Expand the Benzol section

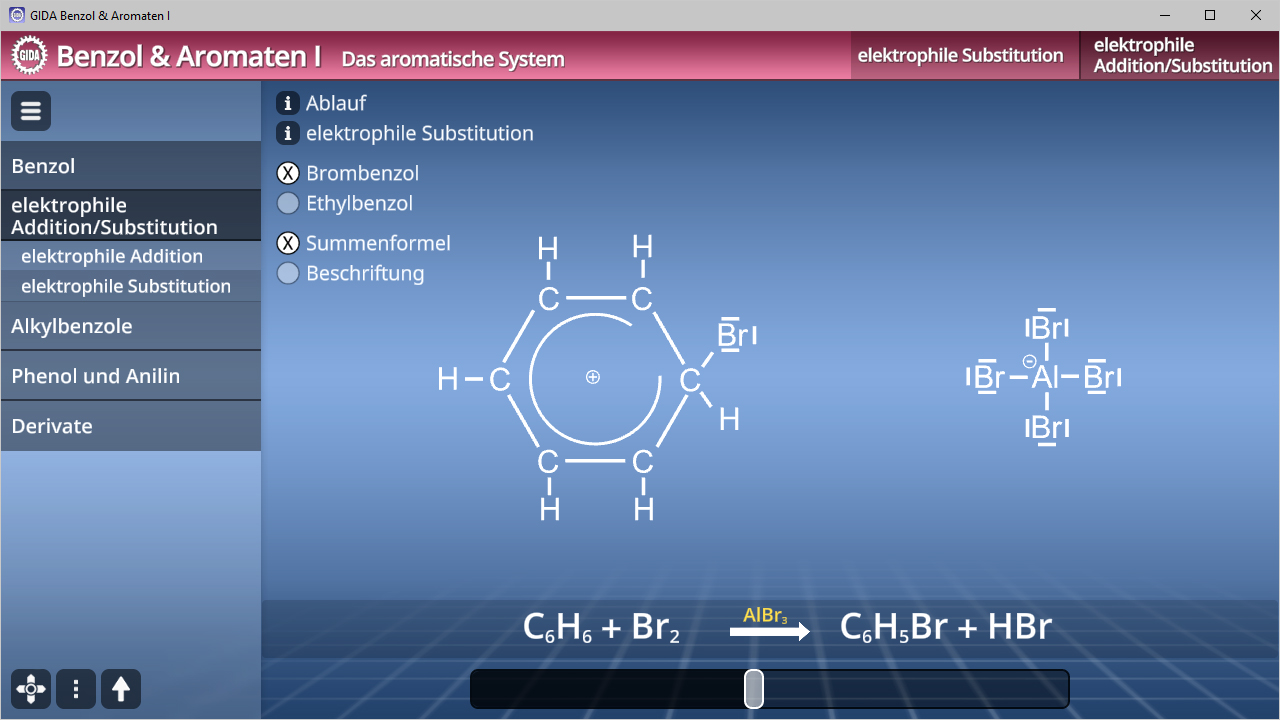click(130, 166)
